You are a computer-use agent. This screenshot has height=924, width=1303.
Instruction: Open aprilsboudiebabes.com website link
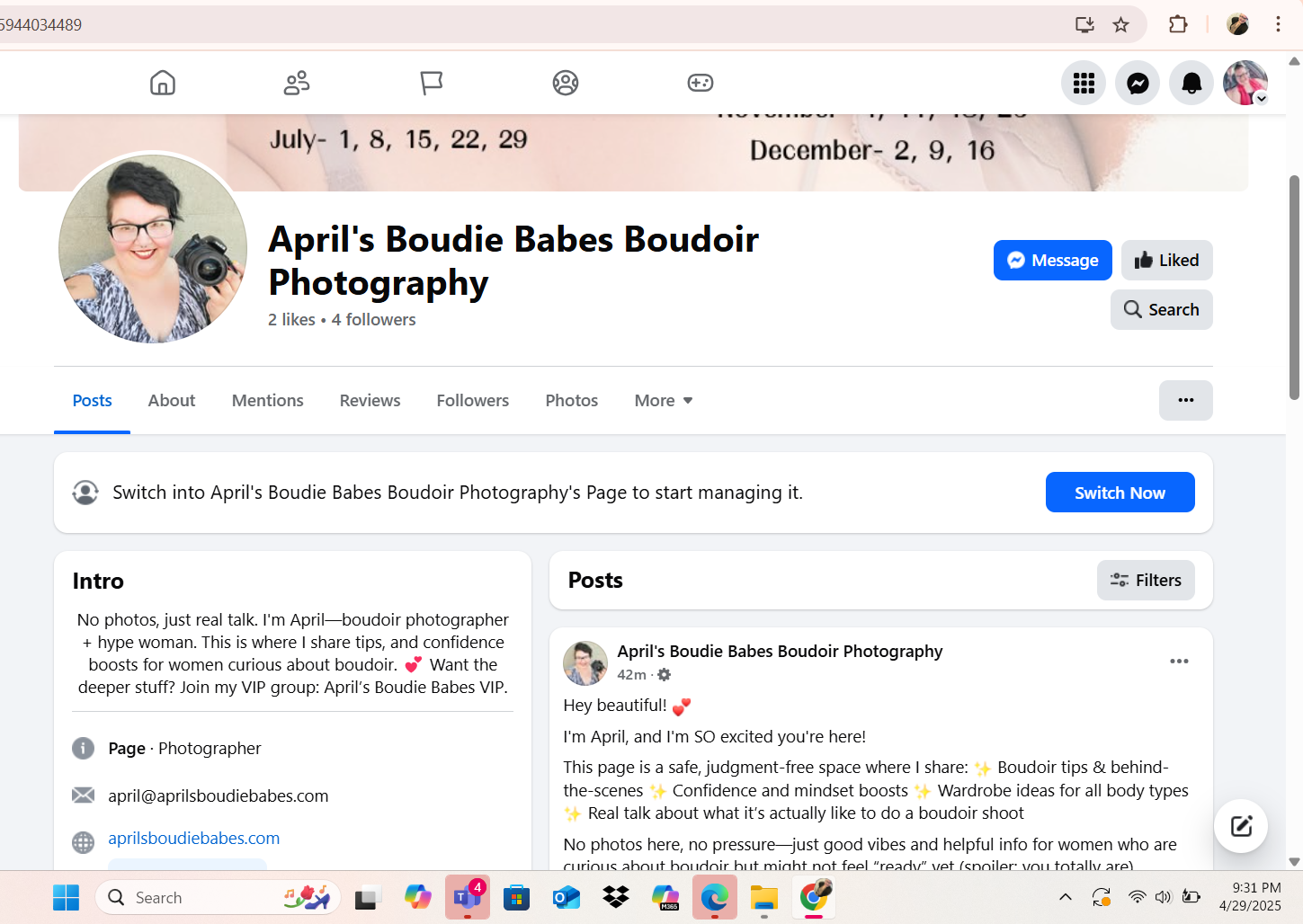click(x=194, y=838)
